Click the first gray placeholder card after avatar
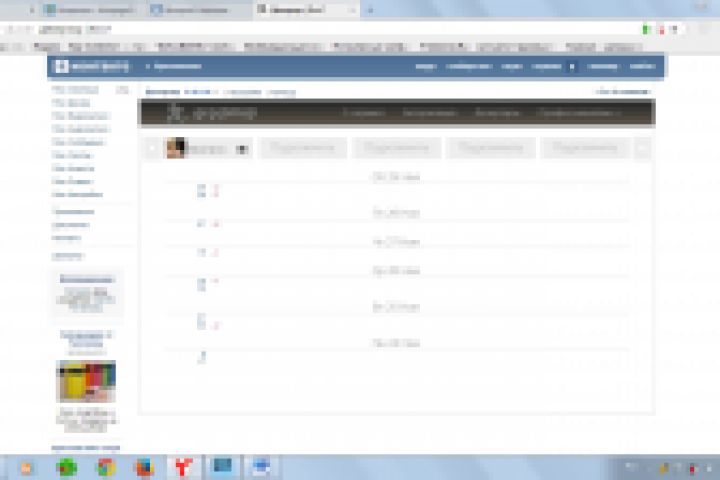720x480 pixels. tap(303, 148)
